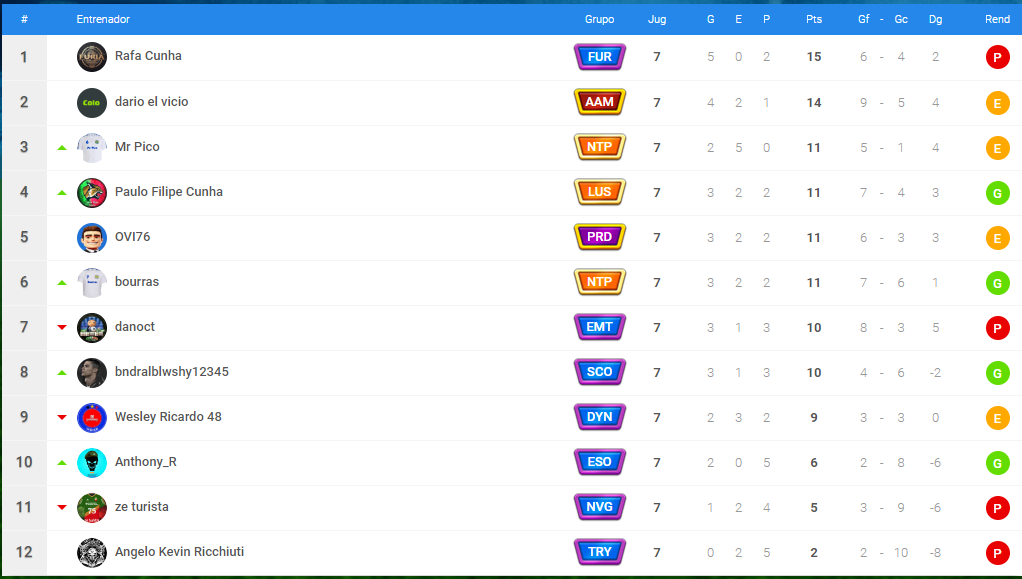This screenshot has width=1022, height=579.
Task: Click the FUR group badge
Action: pos(600,57)
